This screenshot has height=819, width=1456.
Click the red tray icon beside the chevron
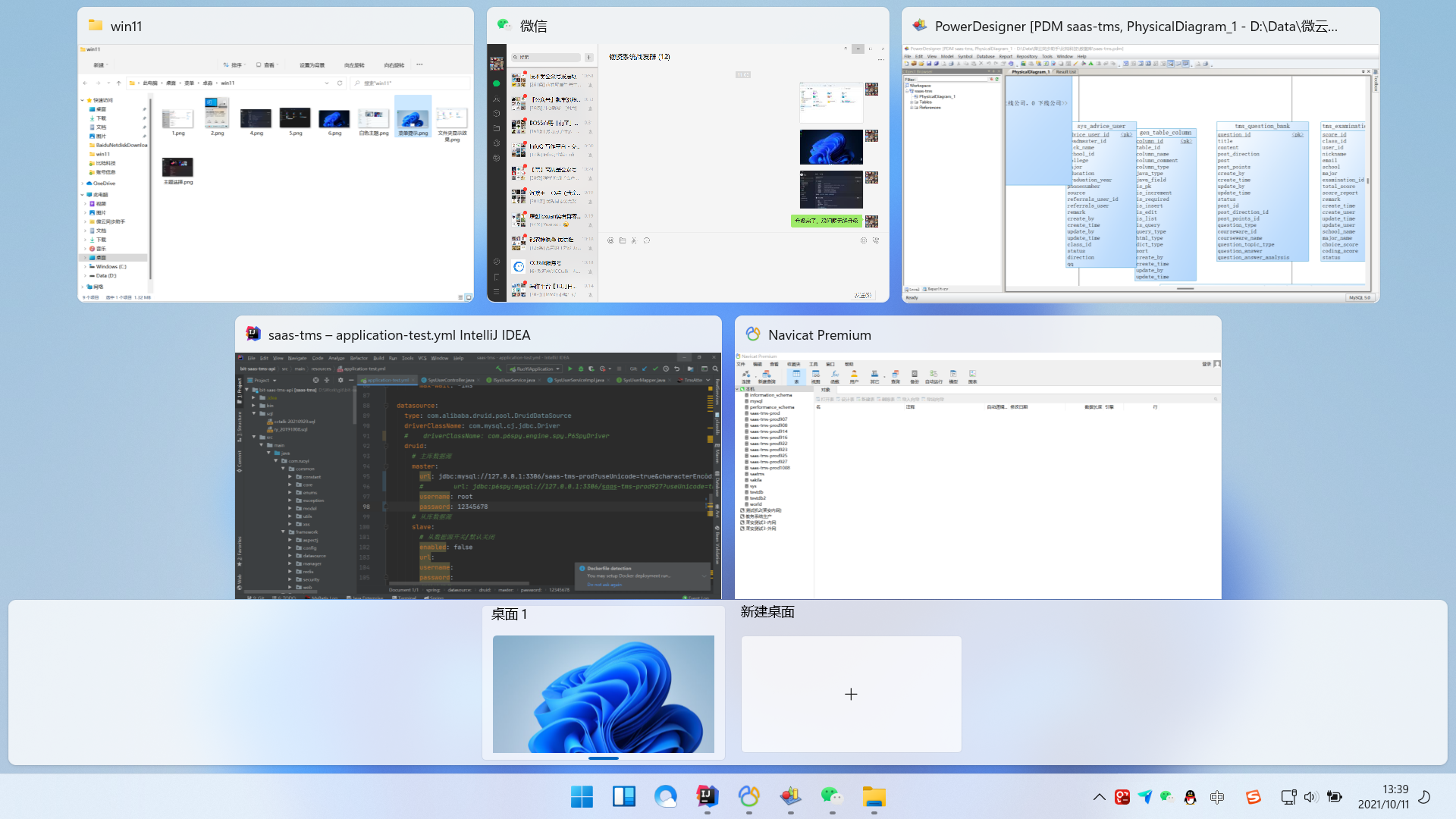pyautogui.click(x=1122, y=797)
